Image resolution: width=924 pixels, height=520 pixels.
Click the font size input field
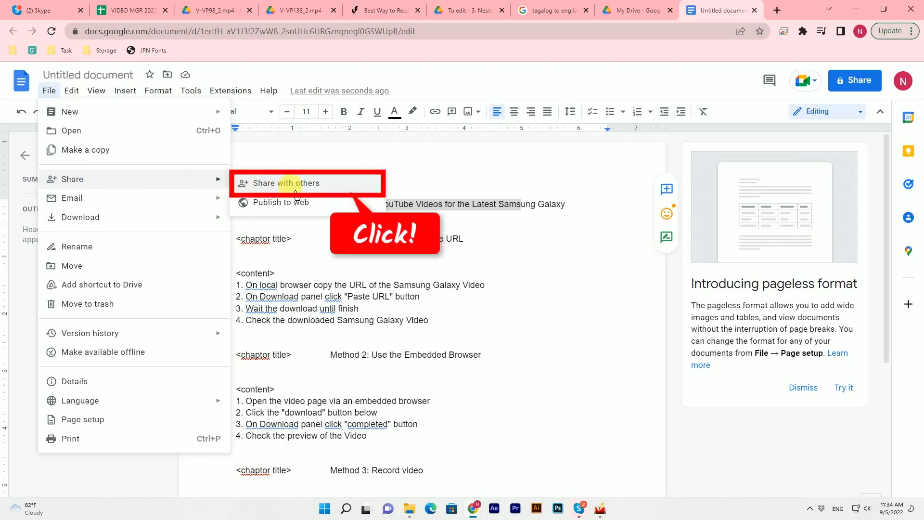306,111
